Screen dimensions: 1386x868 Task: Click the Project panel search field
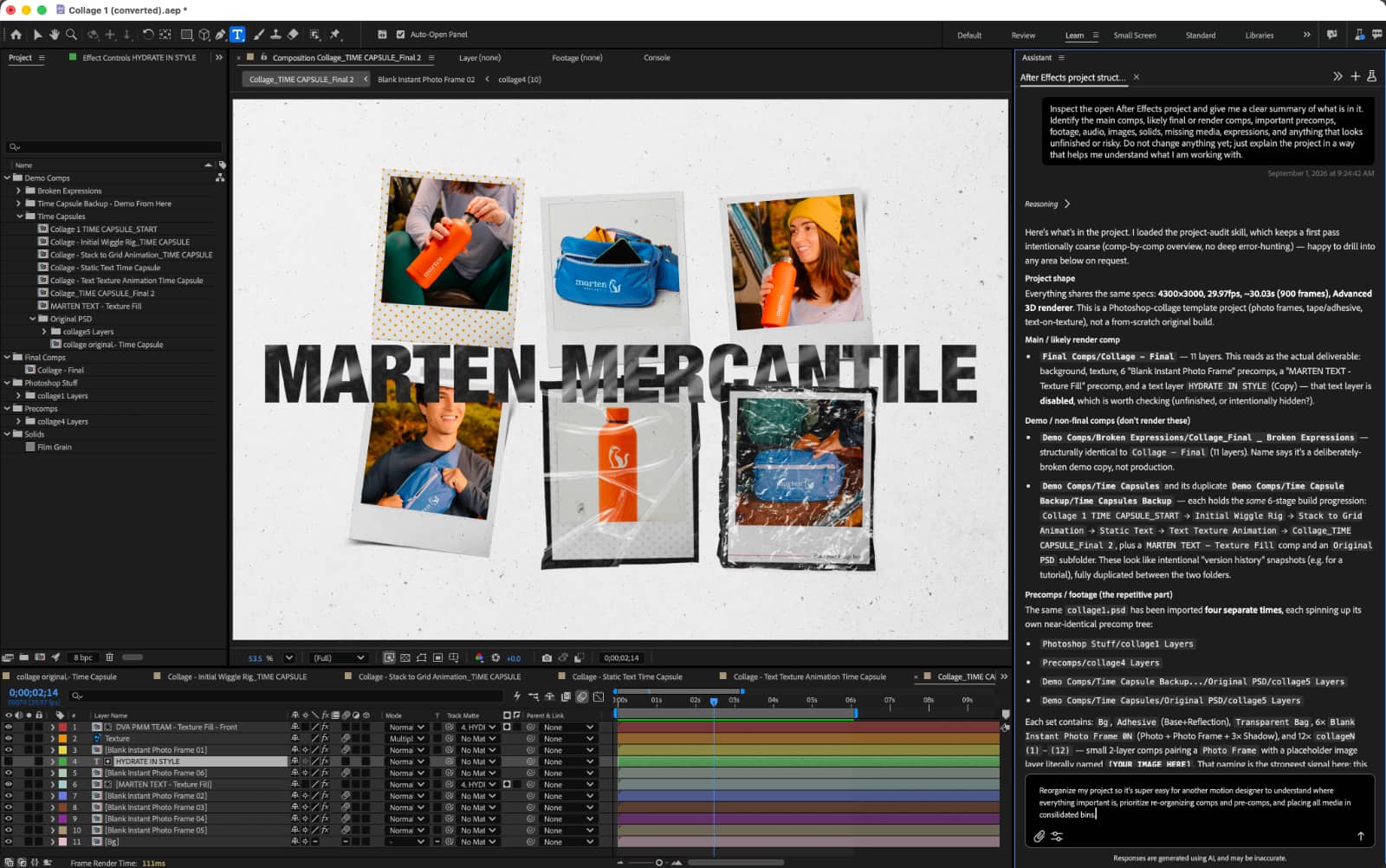click(x=113, y=147)
